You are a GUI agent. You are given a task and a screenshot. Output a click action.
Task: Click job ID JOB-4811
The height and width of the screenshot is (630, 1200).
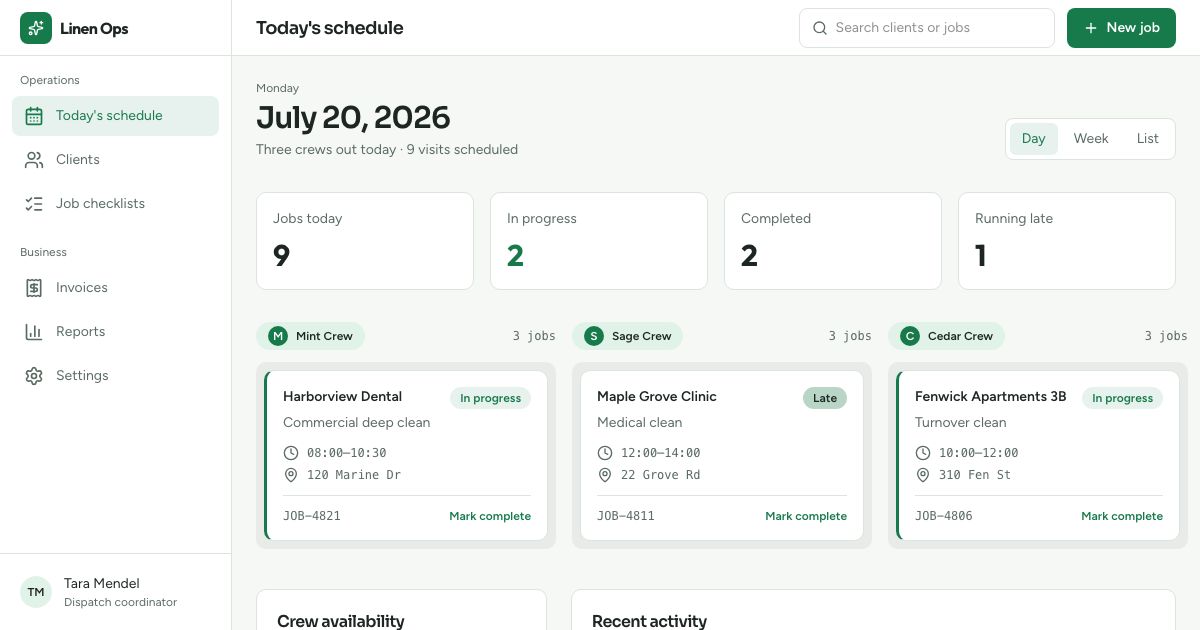click(x=626, y=517)
